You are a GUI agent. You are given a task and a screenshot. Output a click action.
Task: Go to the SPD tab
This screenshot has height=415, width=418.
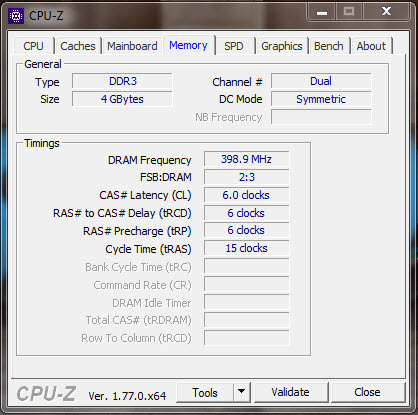pyautogui.click(x=234, y=46)
